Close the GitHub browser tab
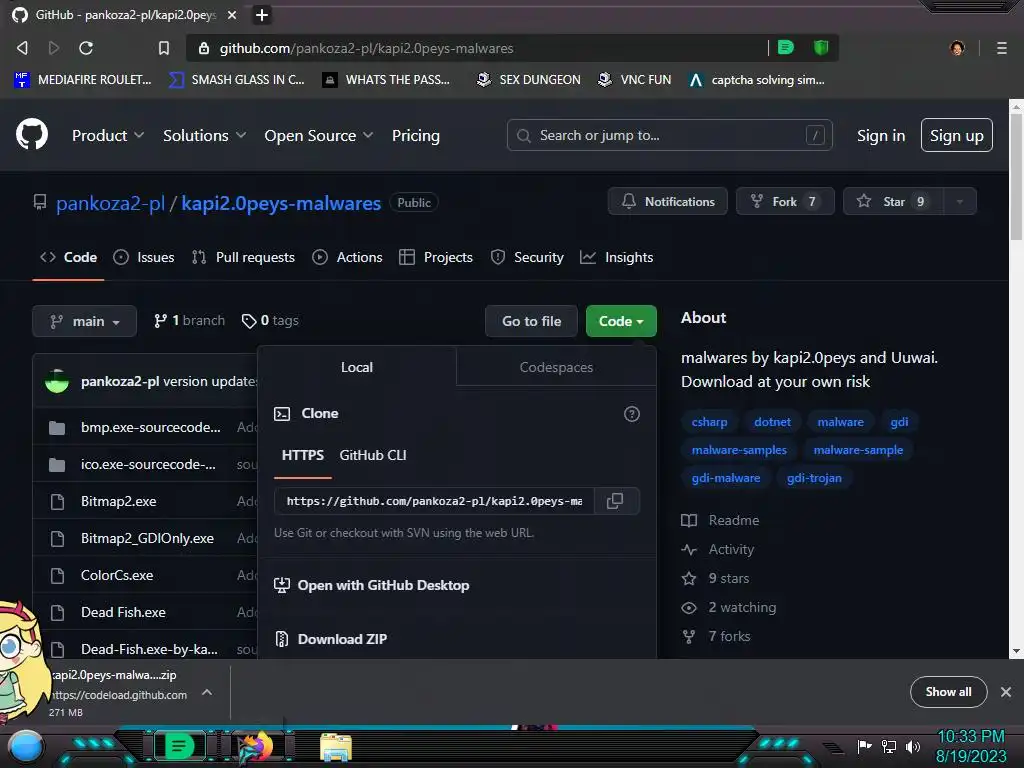Image resolution: width=1024 pixels, height=768 pixels. point(232,15)
